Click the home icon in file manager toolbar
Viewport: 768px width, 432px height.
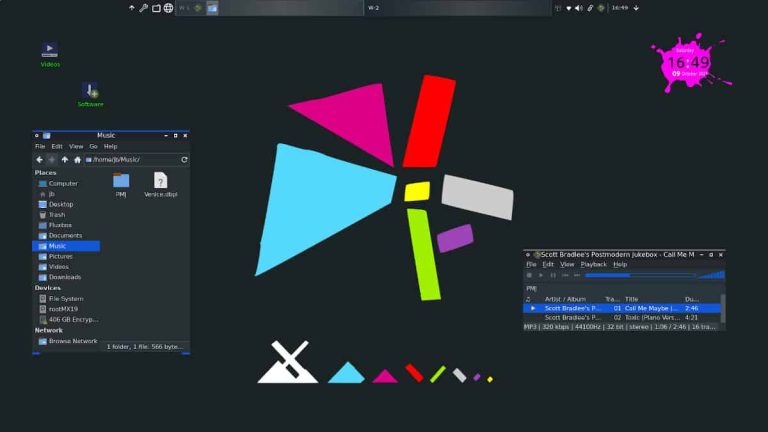77,159
